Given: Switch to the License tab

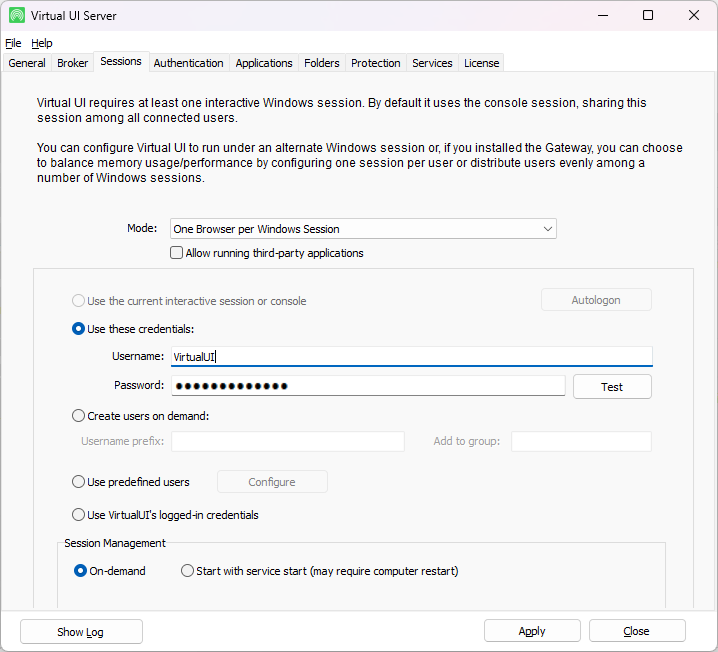Looking at the screenshot, I should 481,63.
